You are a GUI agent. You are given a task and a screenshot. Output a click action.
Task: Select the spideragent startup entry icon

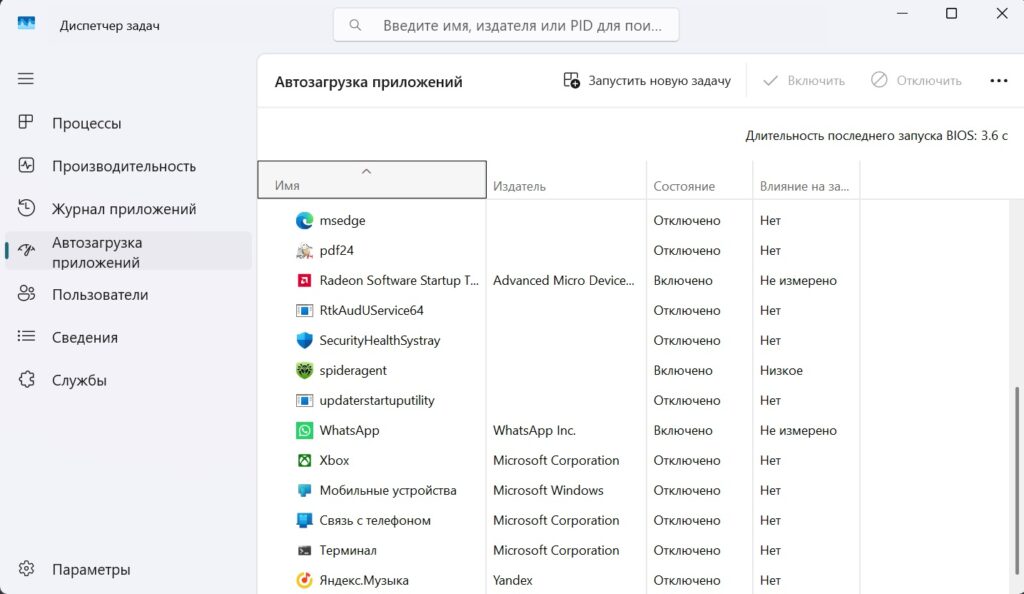coord(304,370)
